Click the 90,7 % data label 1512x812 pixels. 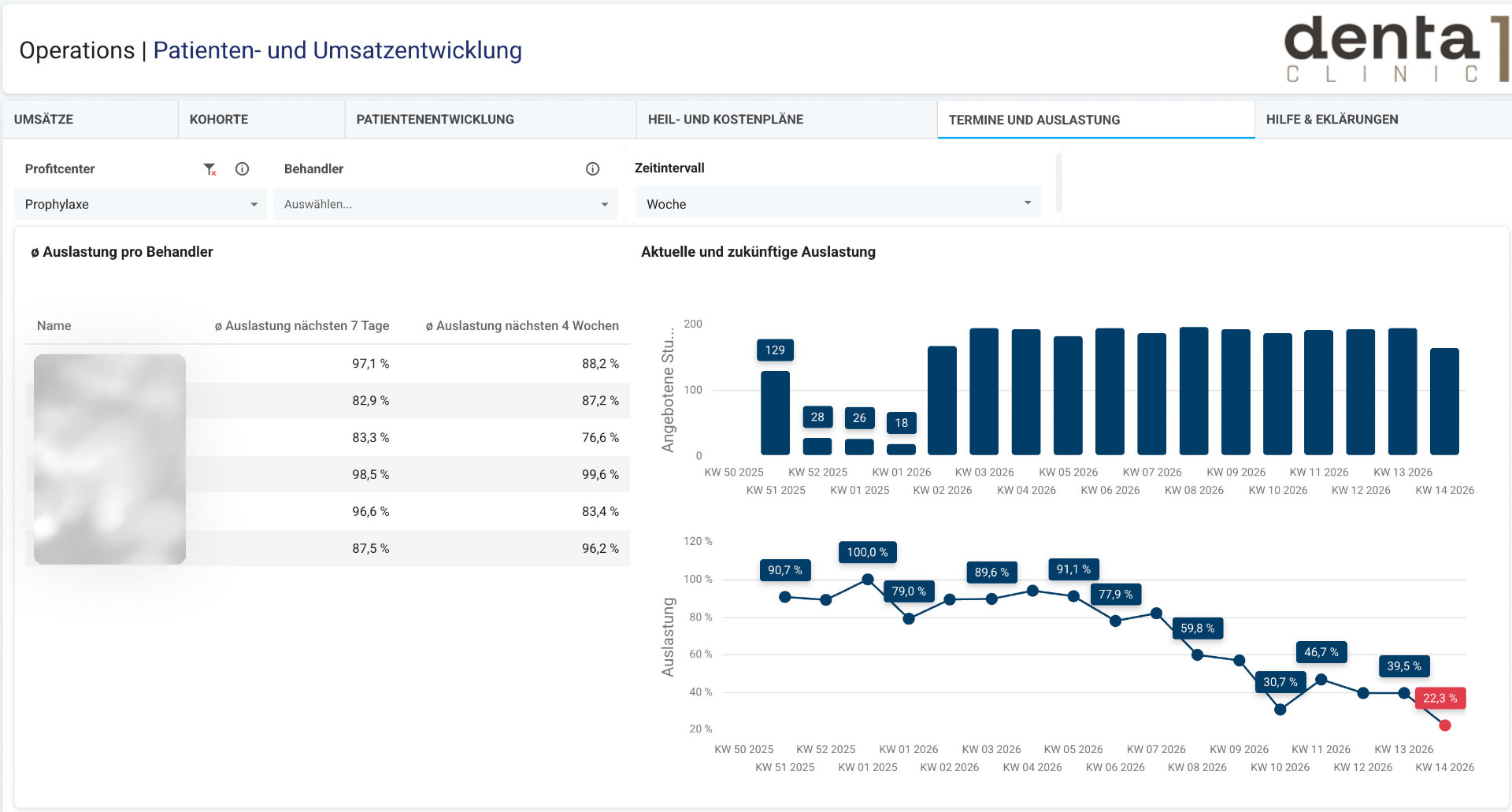(x=785, y=570)
